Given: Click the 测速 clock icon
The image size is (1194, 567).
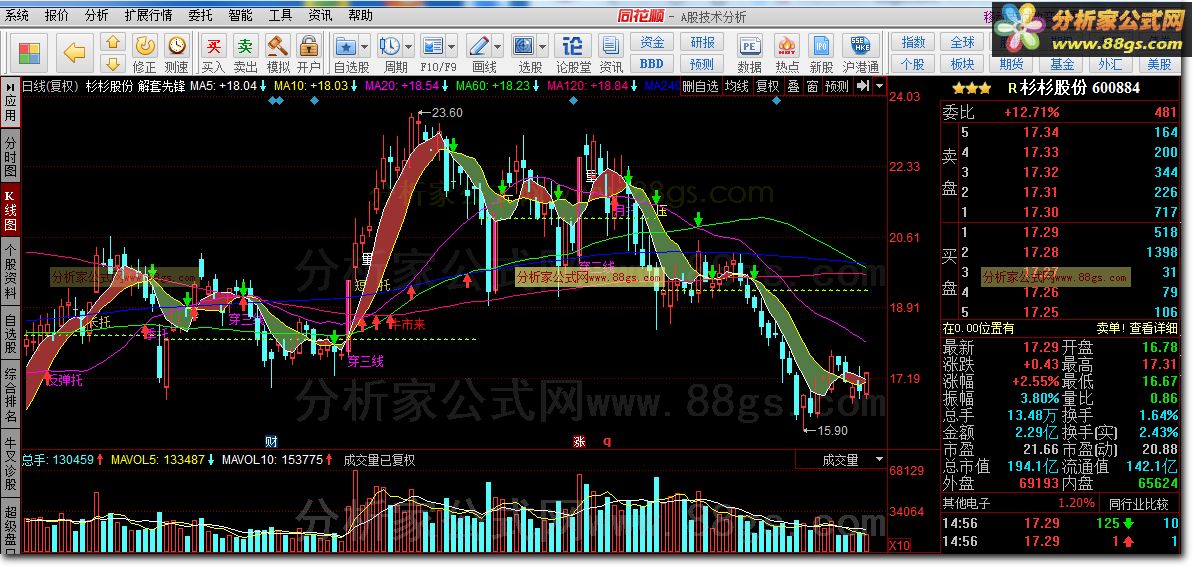Looking at the screenshot, I should (177, 46).
